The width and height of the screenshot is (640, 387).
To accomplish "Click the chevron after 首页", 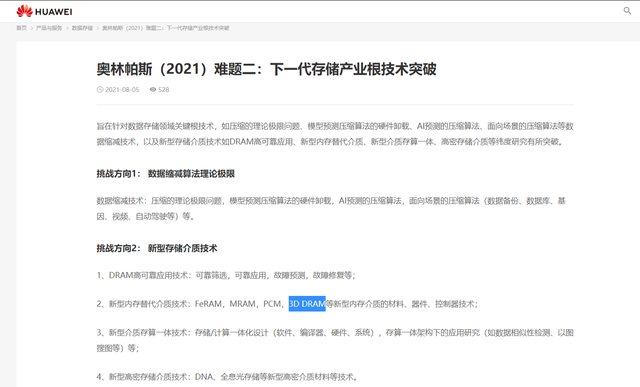I will (x=31, y=28).
